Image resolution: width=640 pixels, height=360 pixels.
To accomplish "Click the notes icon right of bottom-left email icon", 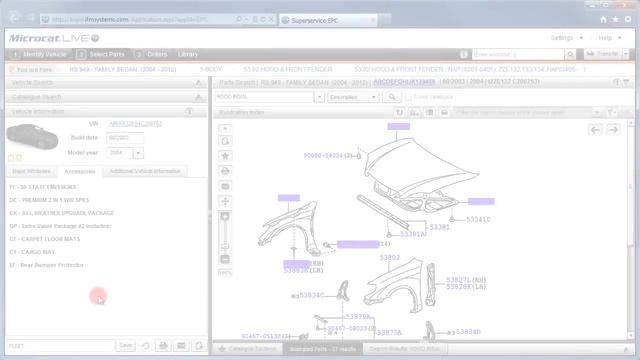I will [199, 346].
